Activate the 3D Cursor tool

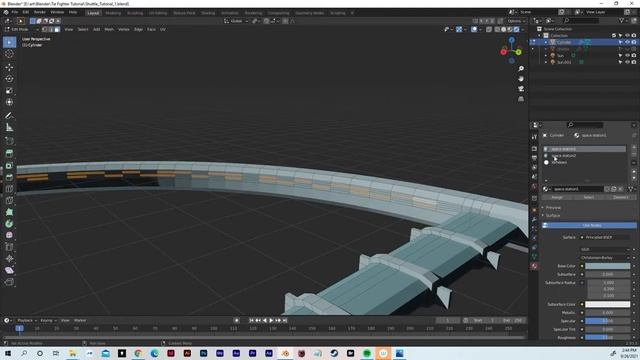pyautogui.click(x=9, y=54)
